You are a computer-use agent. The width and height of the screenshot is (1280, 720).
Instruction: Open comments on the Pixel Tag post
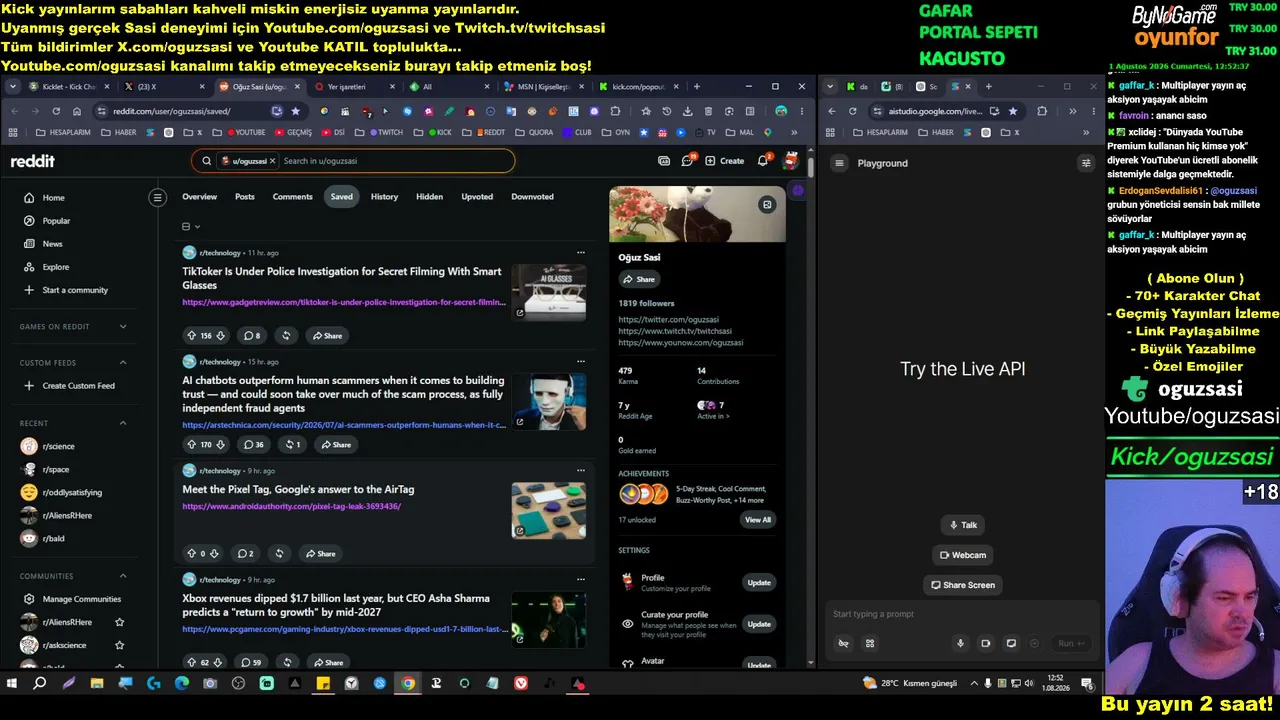(245, 553)
